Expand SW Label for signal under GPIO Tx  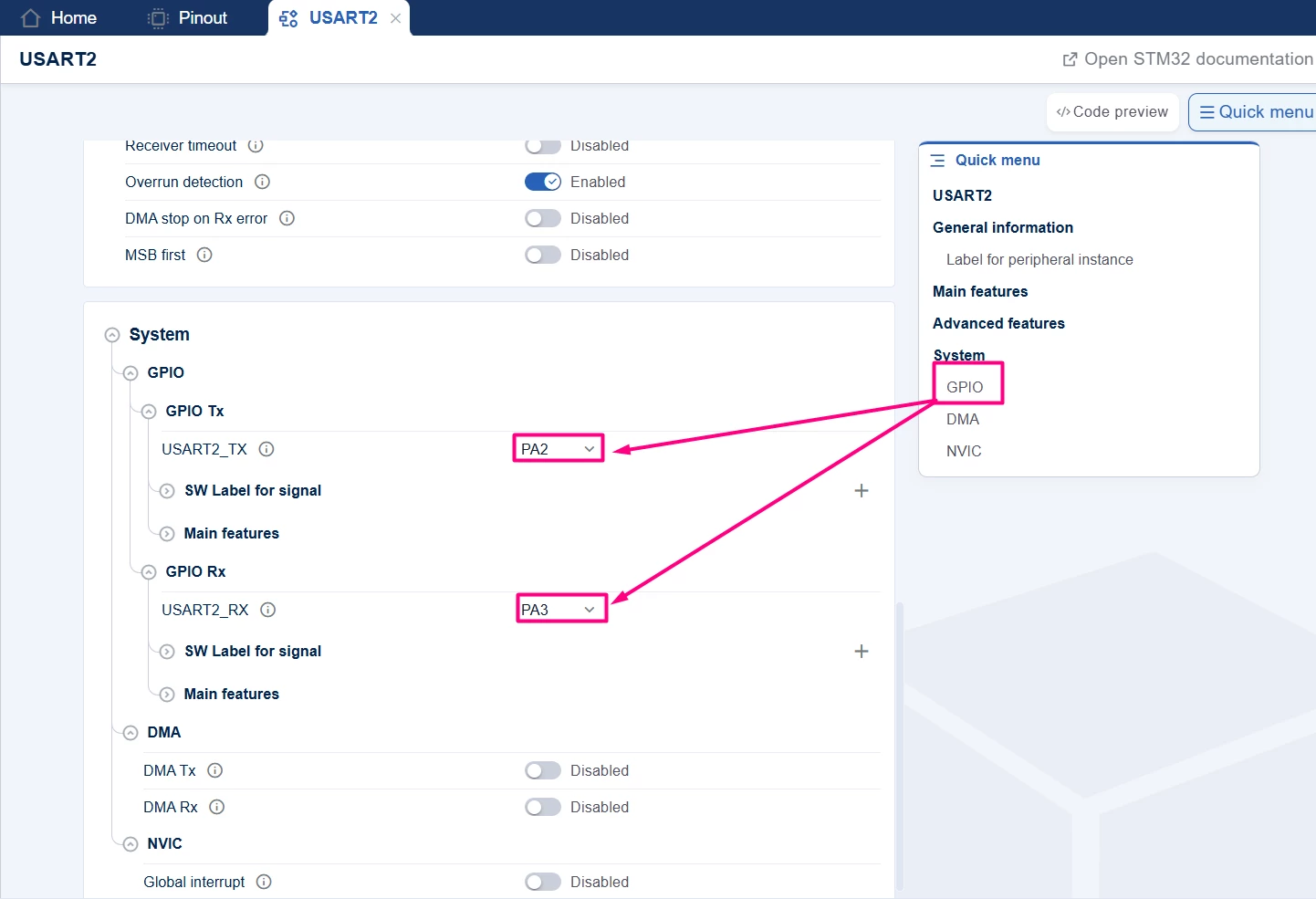(x=167, y=491)
